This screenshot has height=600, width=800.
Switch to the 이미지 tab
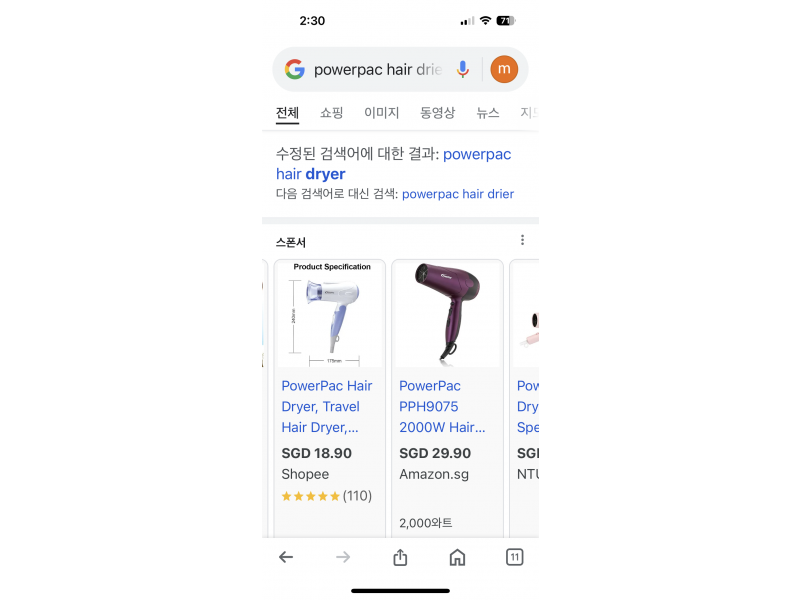coord(381,113)
